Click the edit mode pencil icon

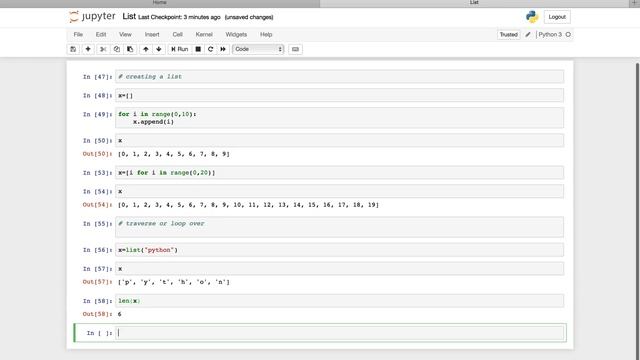[x=528, y=35]
